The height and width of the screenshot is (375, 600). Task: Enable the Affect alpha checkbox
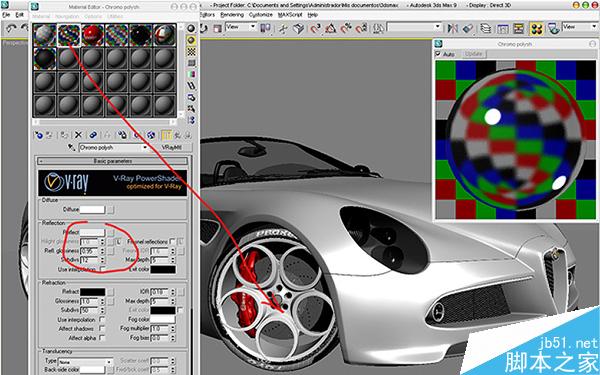102,338
